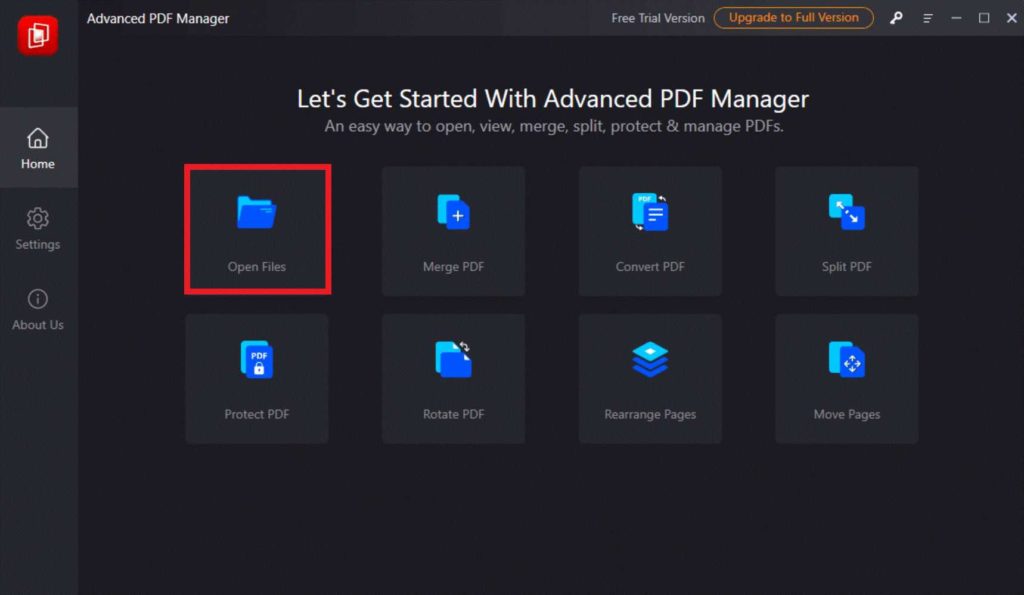The height and width of the screenshot is (595, 1024).
Task: Click the Advanced PDF Manager title text
Action: [x=158, y=18]
